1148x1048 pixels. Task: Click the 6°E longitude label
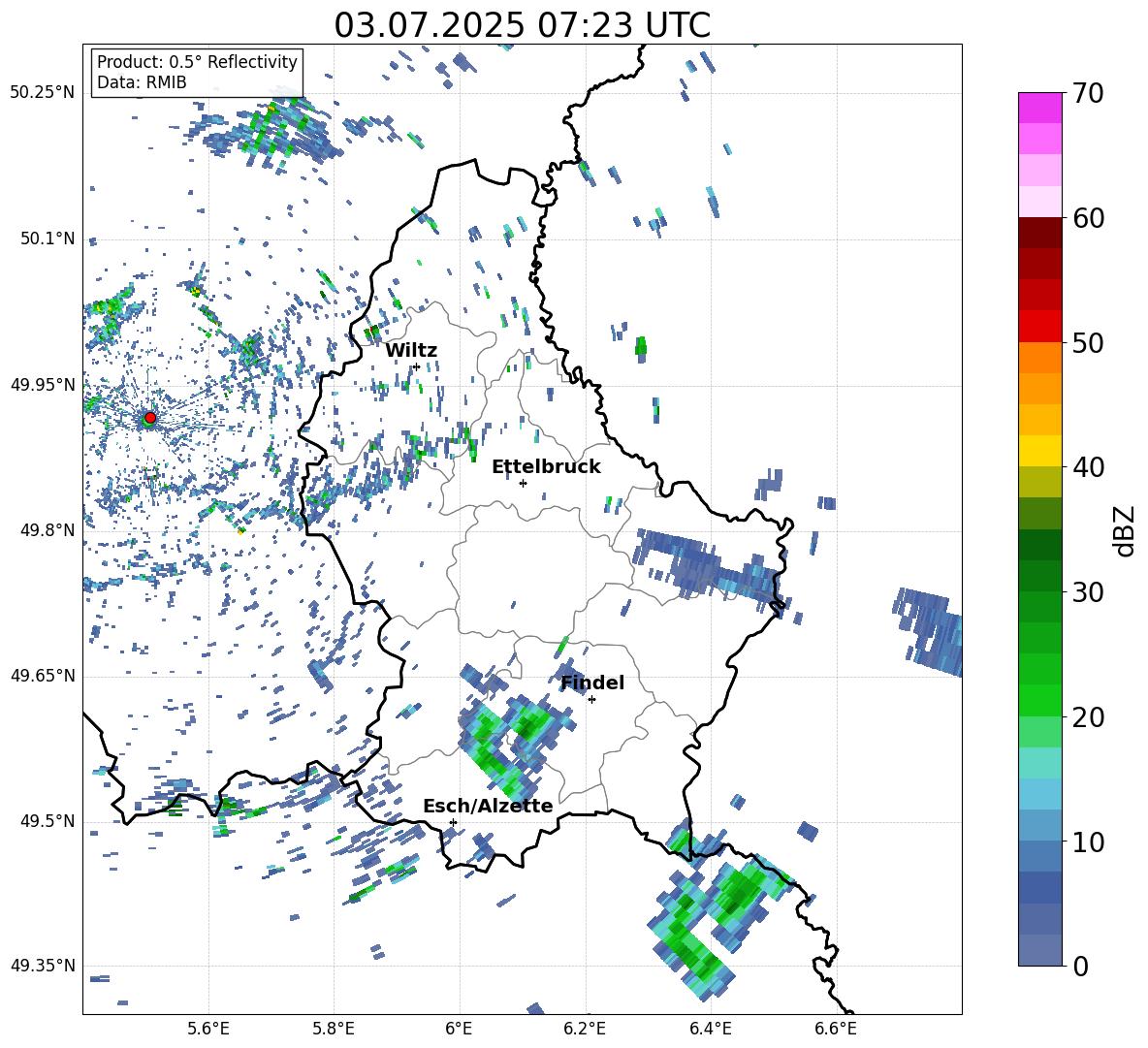(459, 1029)
